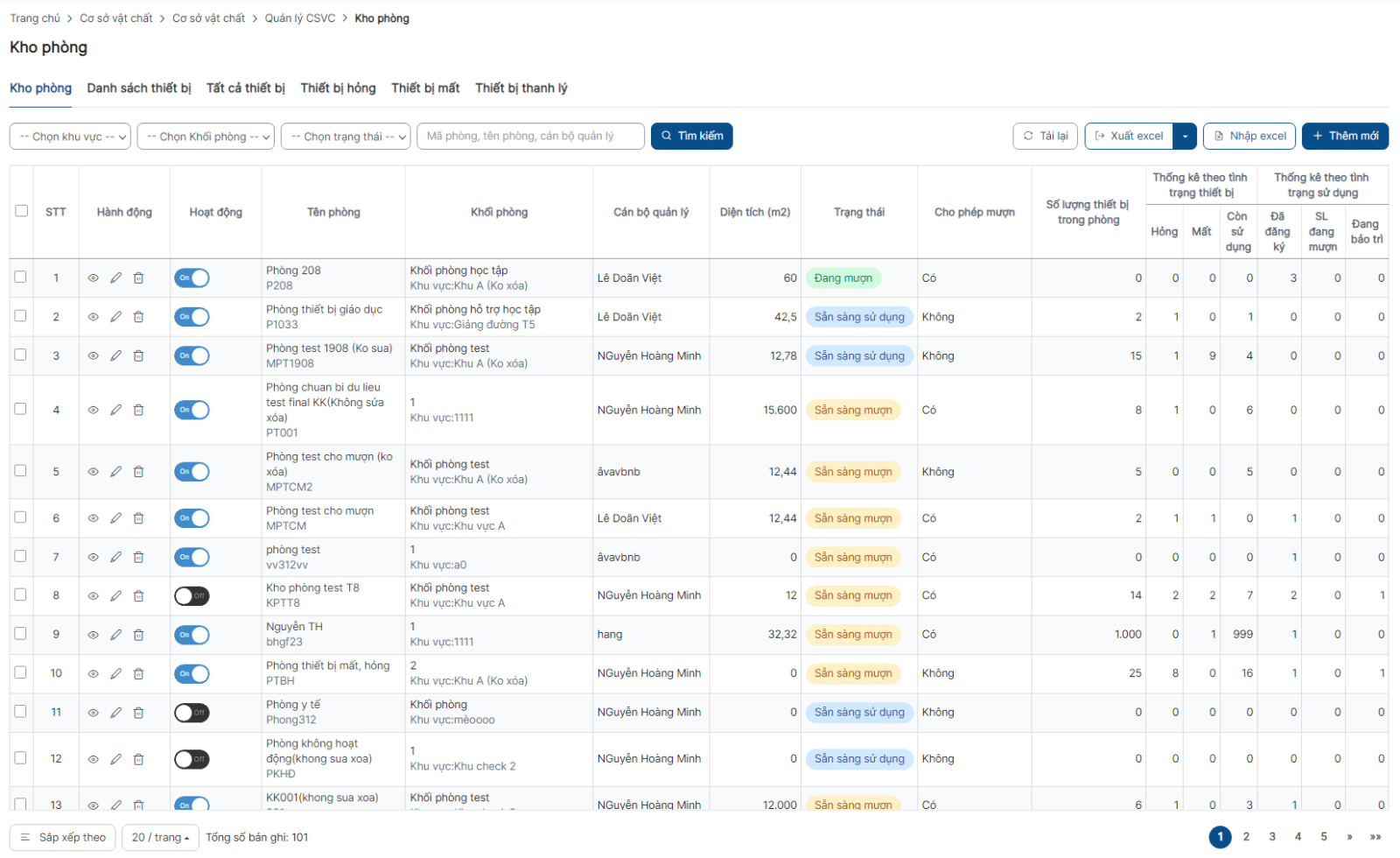Open the Chọn trạng thái filter dropdown

pyautogui.click(x=346, y=137)
